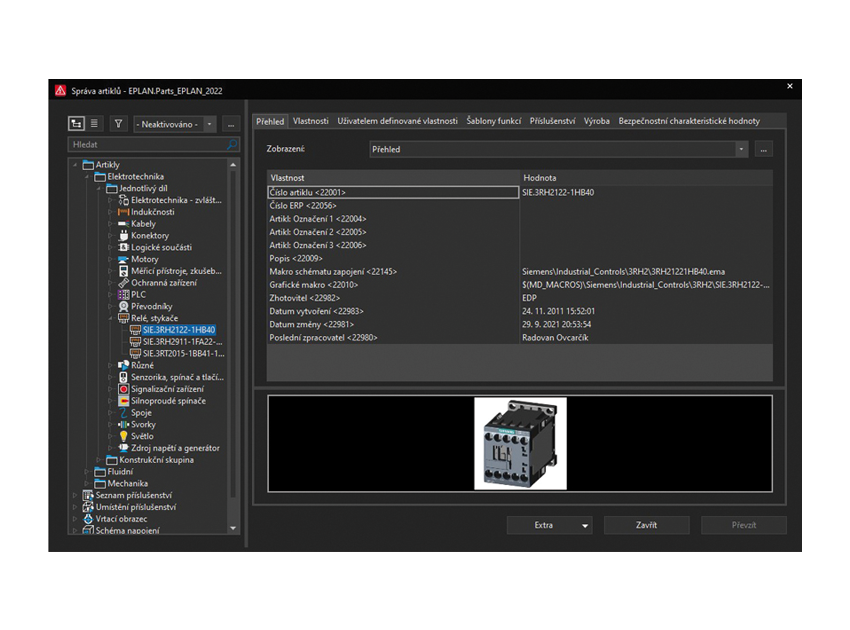
Task: Click the tree scrollbar up arrow
Action: [x=233, y=165]
